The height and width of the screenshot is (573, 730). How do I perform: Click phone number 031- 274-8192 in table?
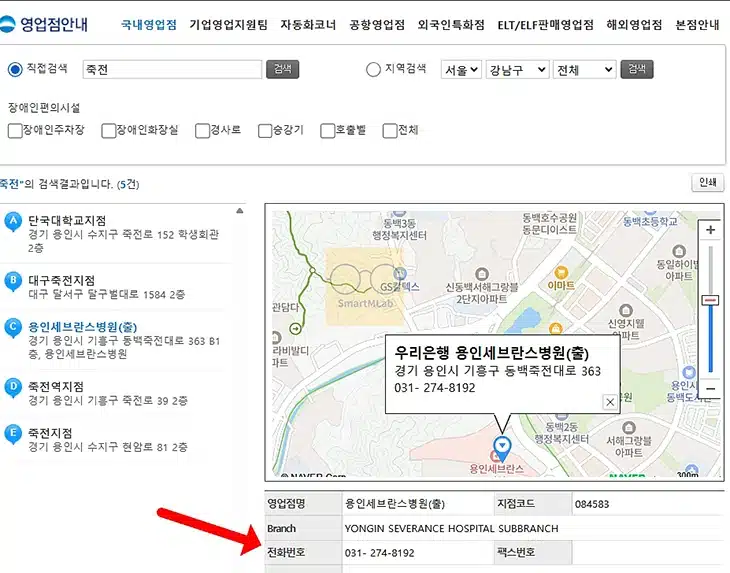point(379,553)
